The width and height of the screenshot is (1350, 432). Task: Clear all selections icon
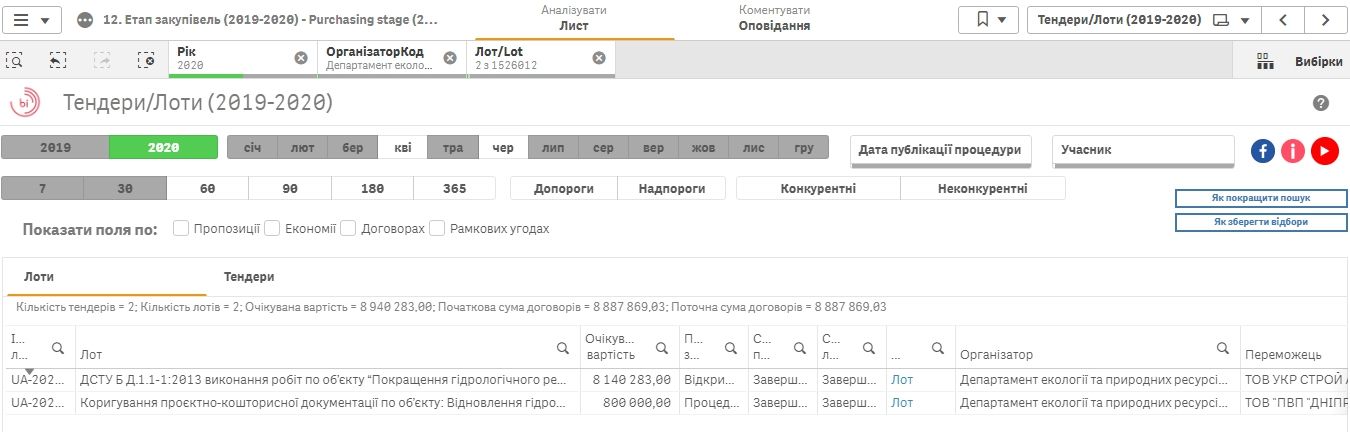146,60
